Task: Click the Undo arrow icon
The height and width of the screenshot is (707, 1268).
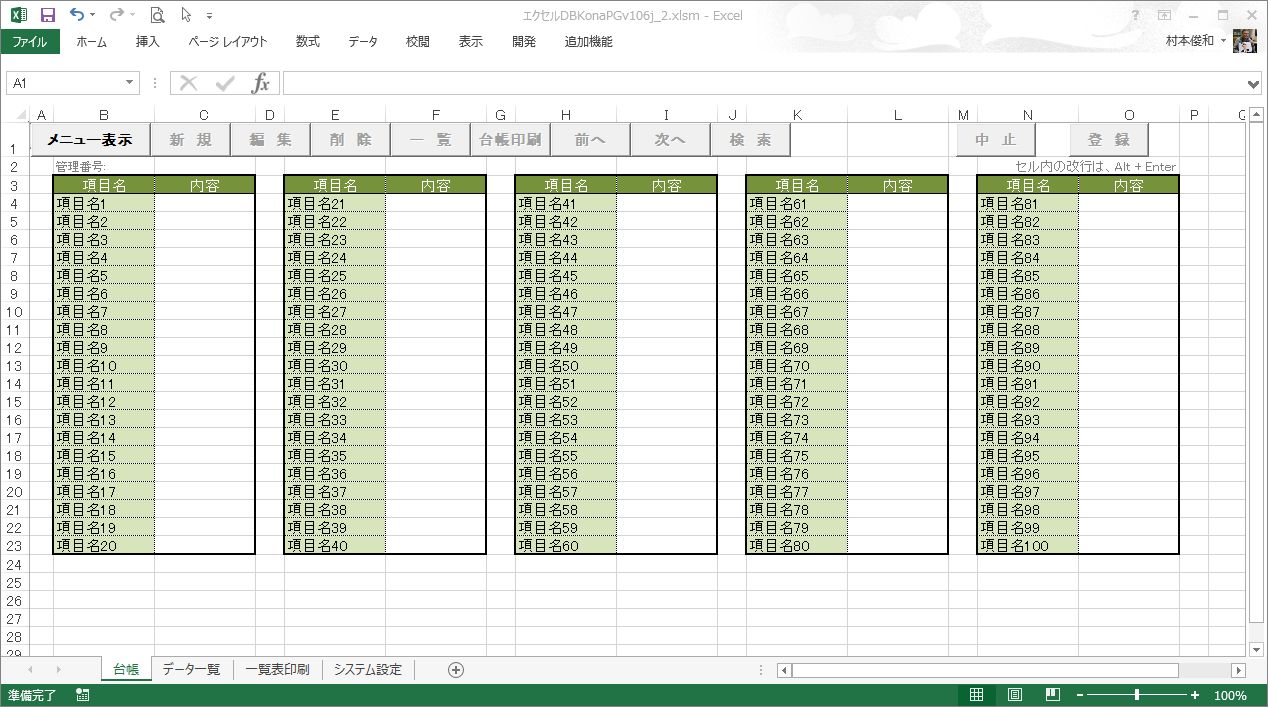Action: click(77, 15)
